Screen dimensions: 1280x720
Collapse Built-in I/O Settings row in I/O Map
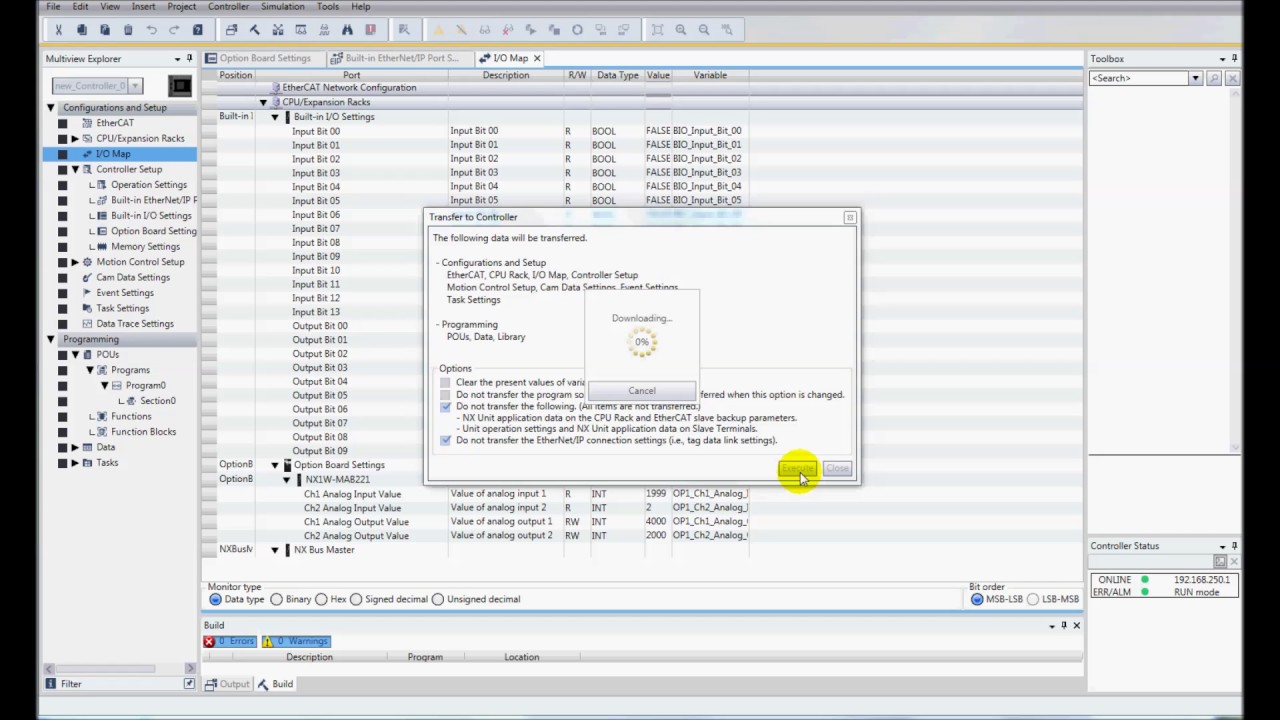click(275, 117)
